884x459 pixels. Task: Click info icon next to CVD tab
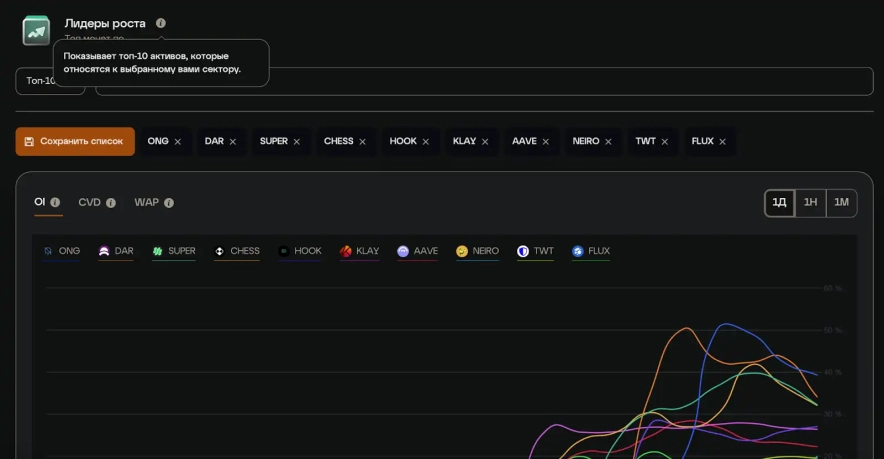click(x=111, y=203)
